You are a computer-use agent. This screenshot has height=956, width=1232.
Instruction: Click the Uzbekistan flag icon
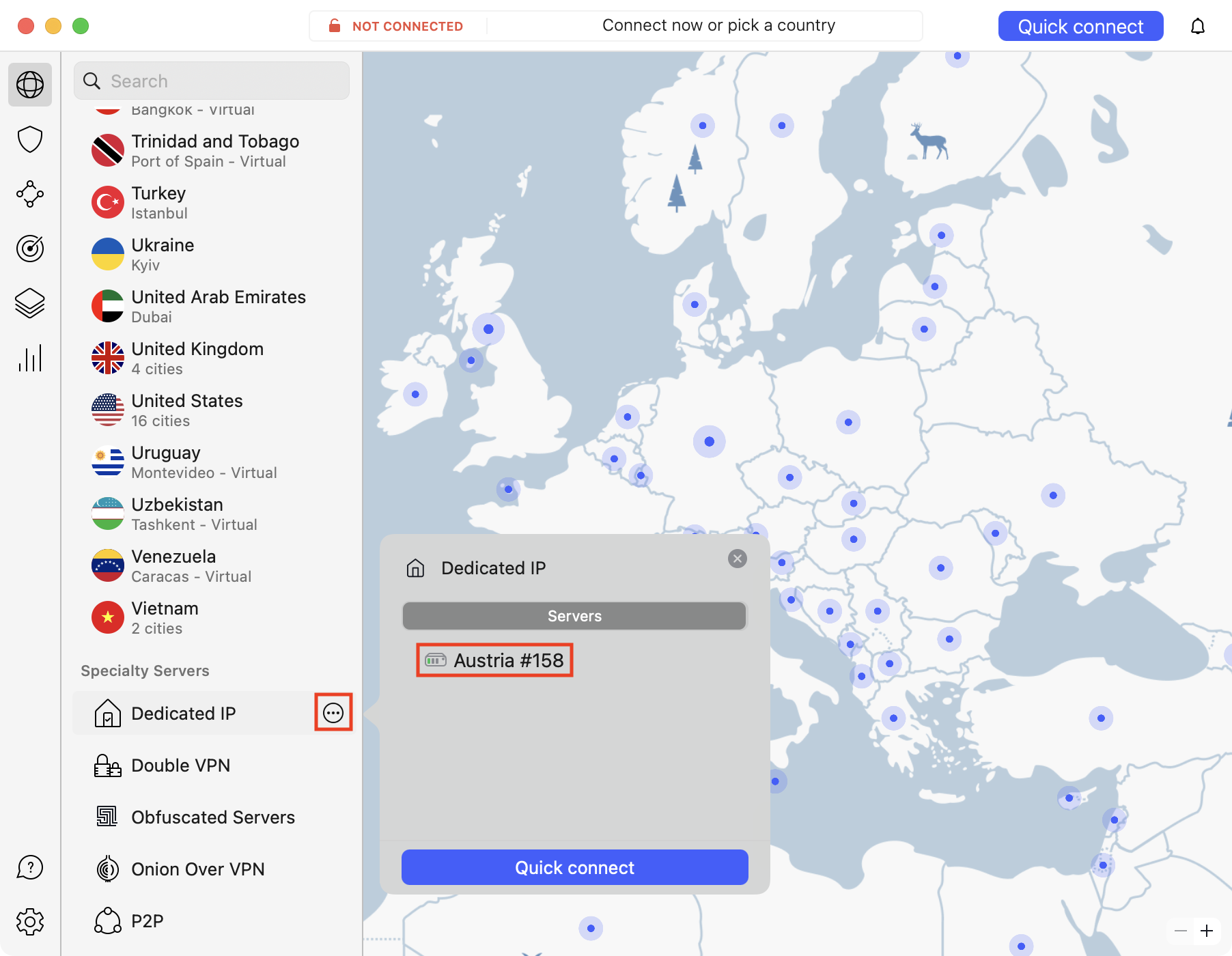(108, 514)
